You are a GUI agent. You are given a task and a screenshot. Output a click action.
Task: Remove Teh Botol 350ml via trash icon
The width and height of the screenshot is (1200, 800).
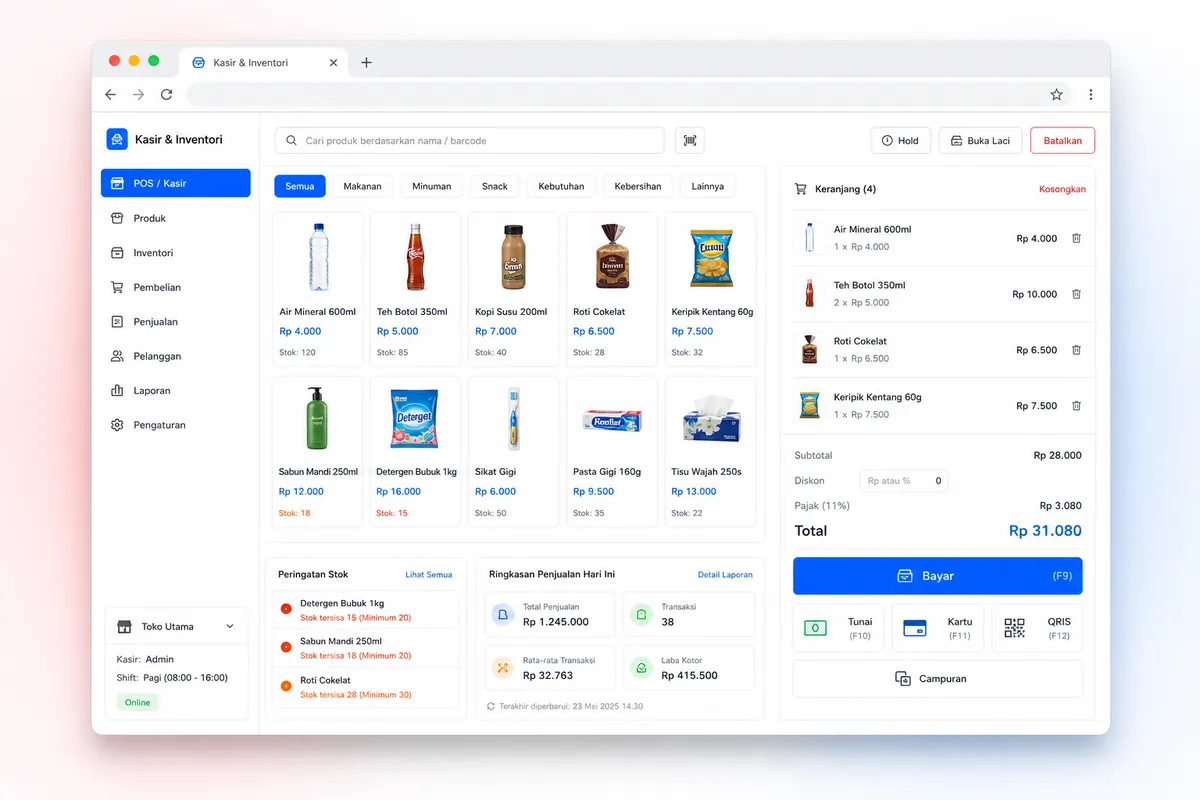pos(1076,294)
